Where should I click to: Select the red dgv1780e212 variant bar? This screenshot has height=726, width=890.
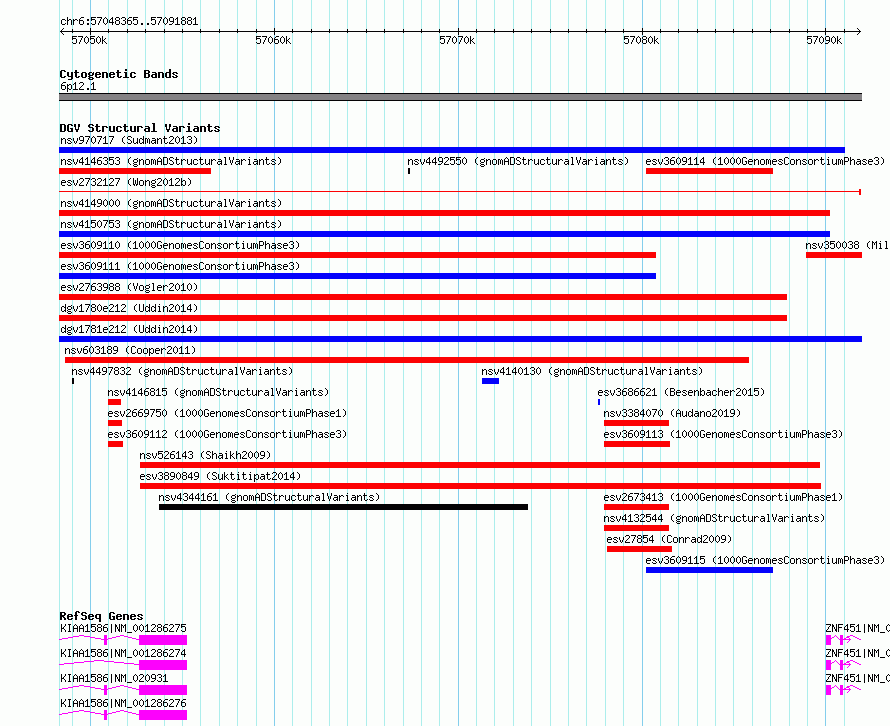(423, 318)
